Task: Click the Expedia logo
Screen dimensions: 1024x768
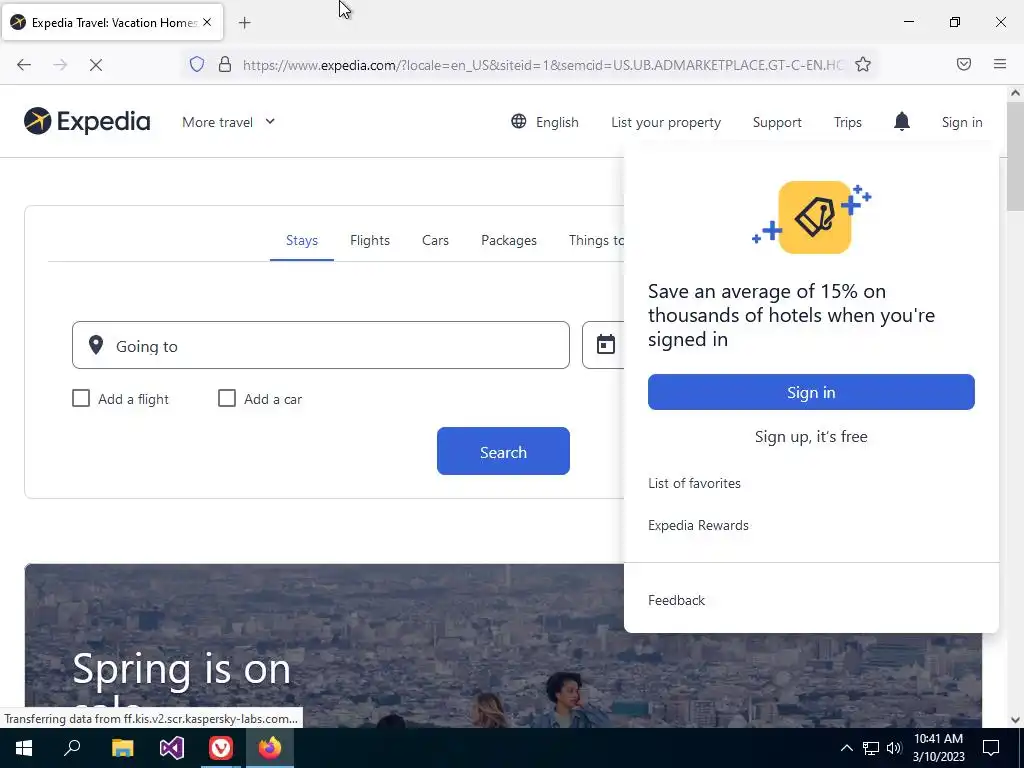Action: point(87,121)
